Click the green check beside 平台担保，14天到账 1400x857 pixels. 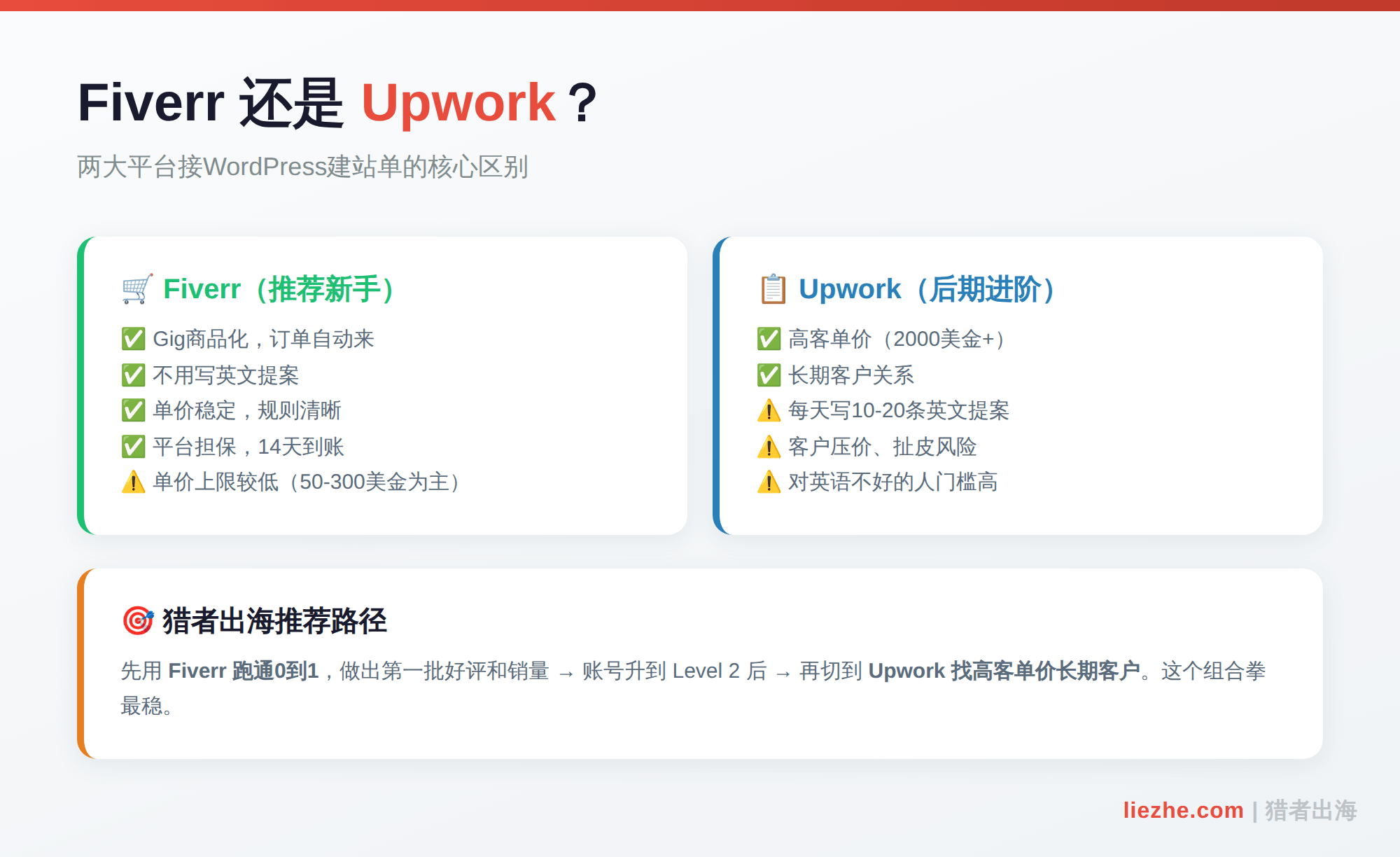(133, 447)
